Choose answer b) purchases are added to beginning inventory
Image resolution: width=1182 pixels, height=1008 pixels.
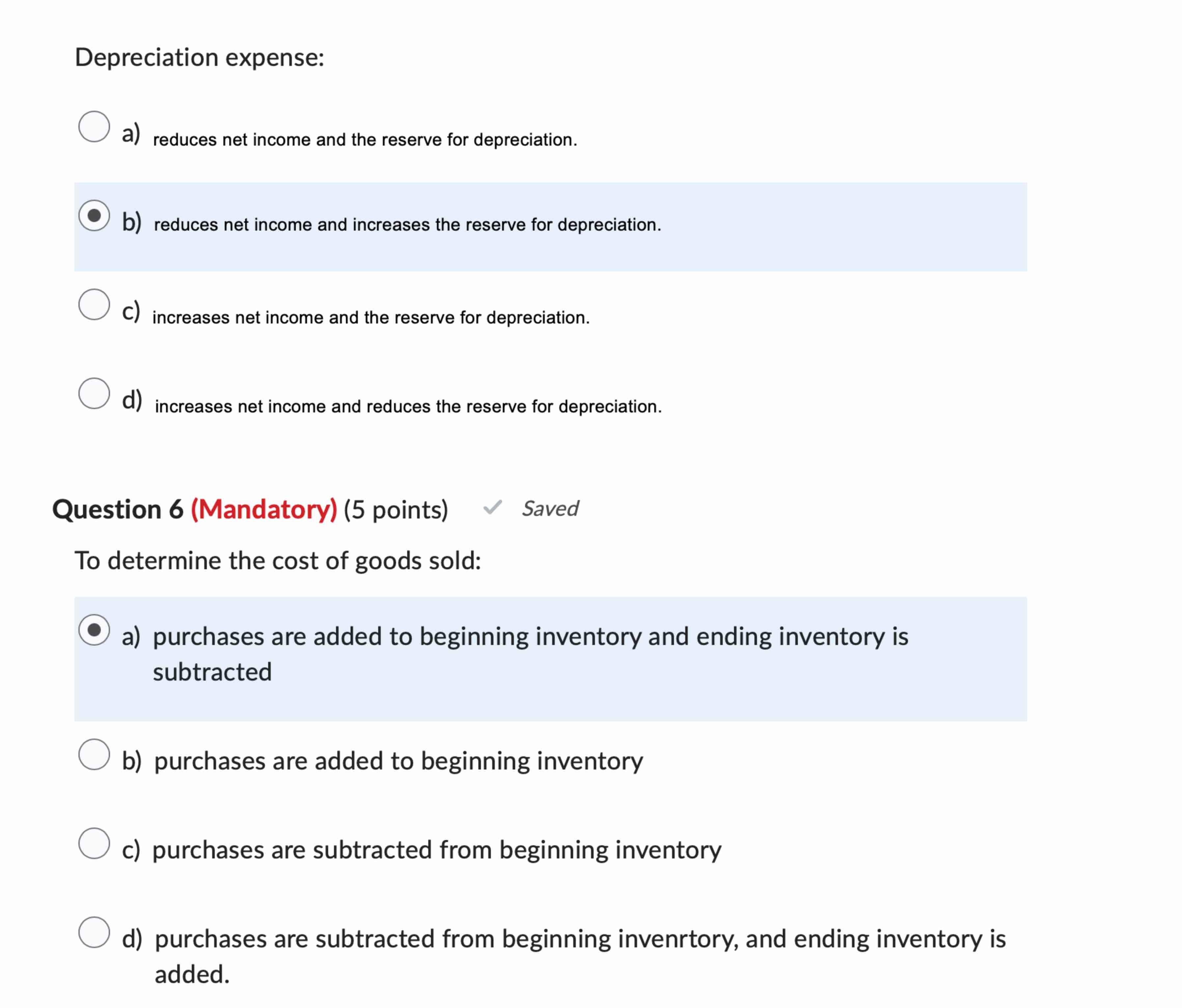pyautogui.click(x=95, y=756)
